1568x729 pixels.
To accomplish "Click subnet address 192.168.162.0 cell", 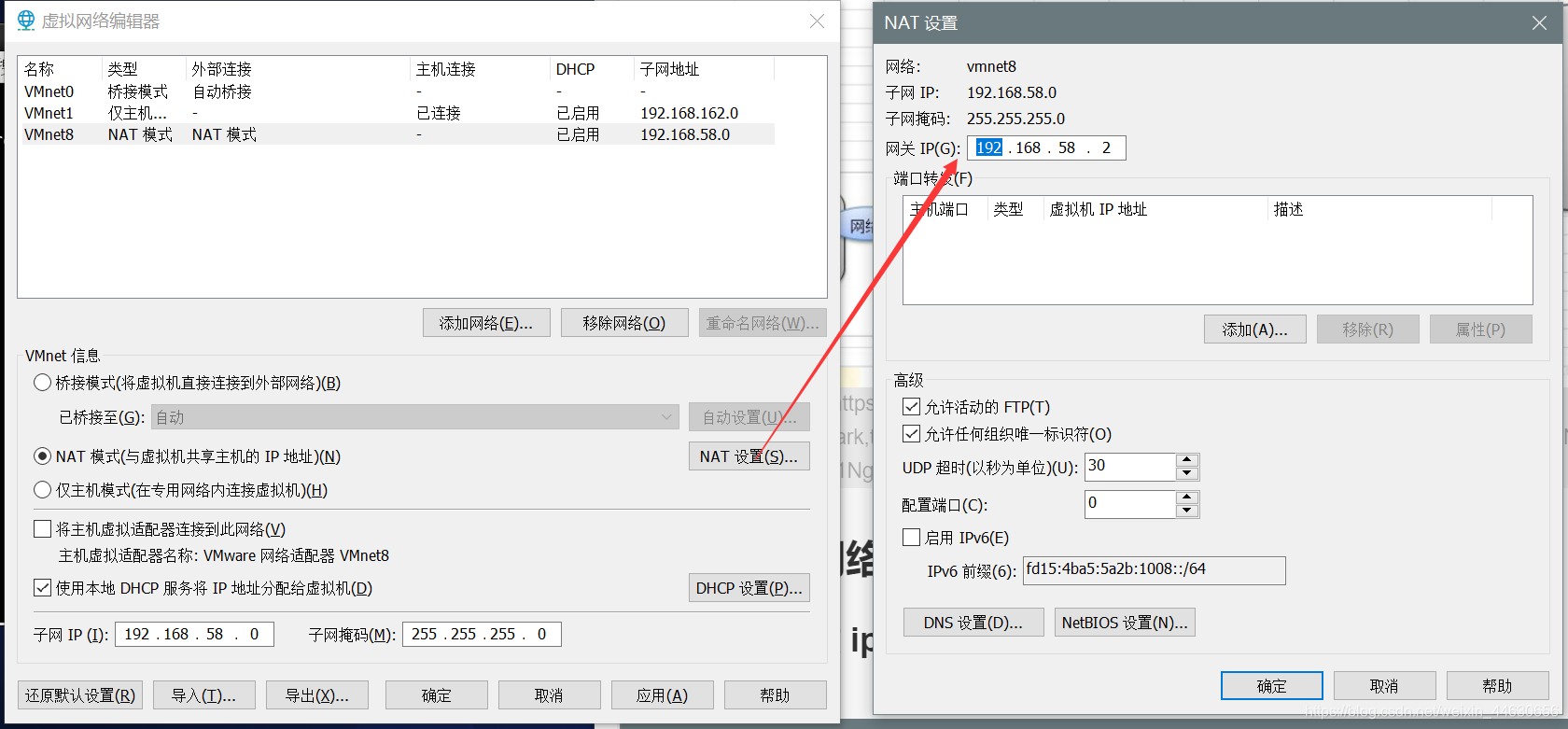I will [x=689, y=113].
